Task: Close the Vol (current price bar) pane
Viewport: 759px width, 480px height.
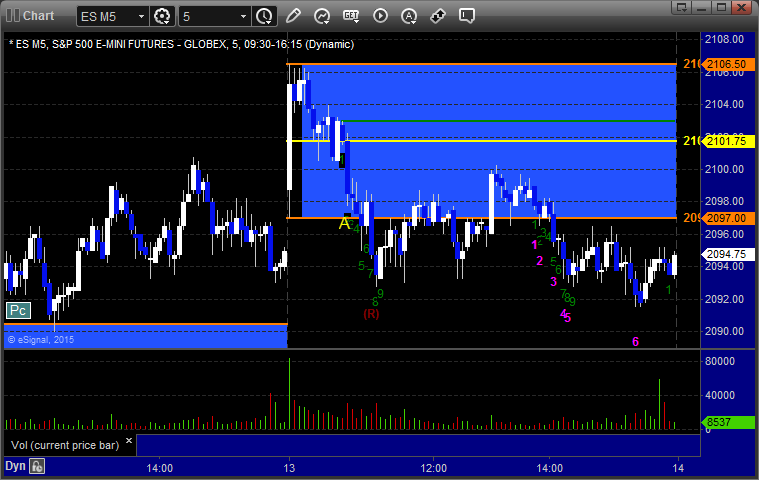Action: click(129, 441)
